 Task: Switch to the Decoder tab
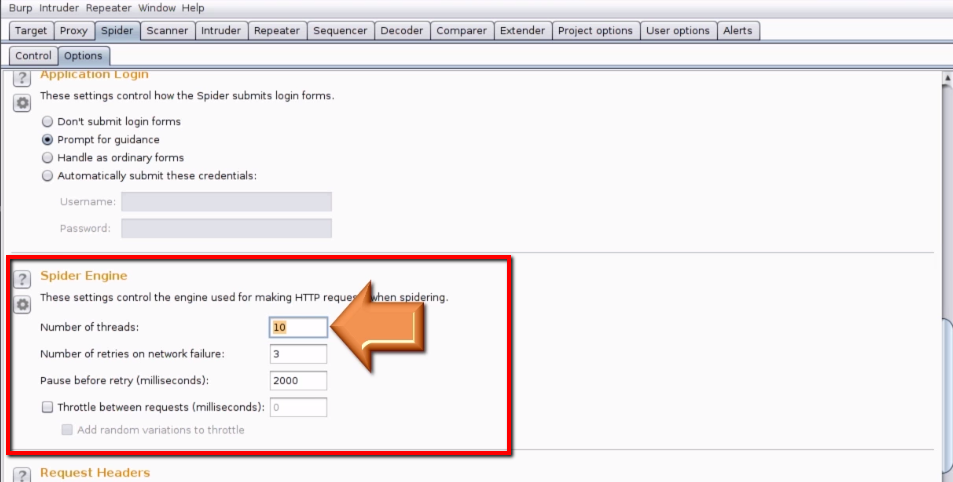coord(402,30)
